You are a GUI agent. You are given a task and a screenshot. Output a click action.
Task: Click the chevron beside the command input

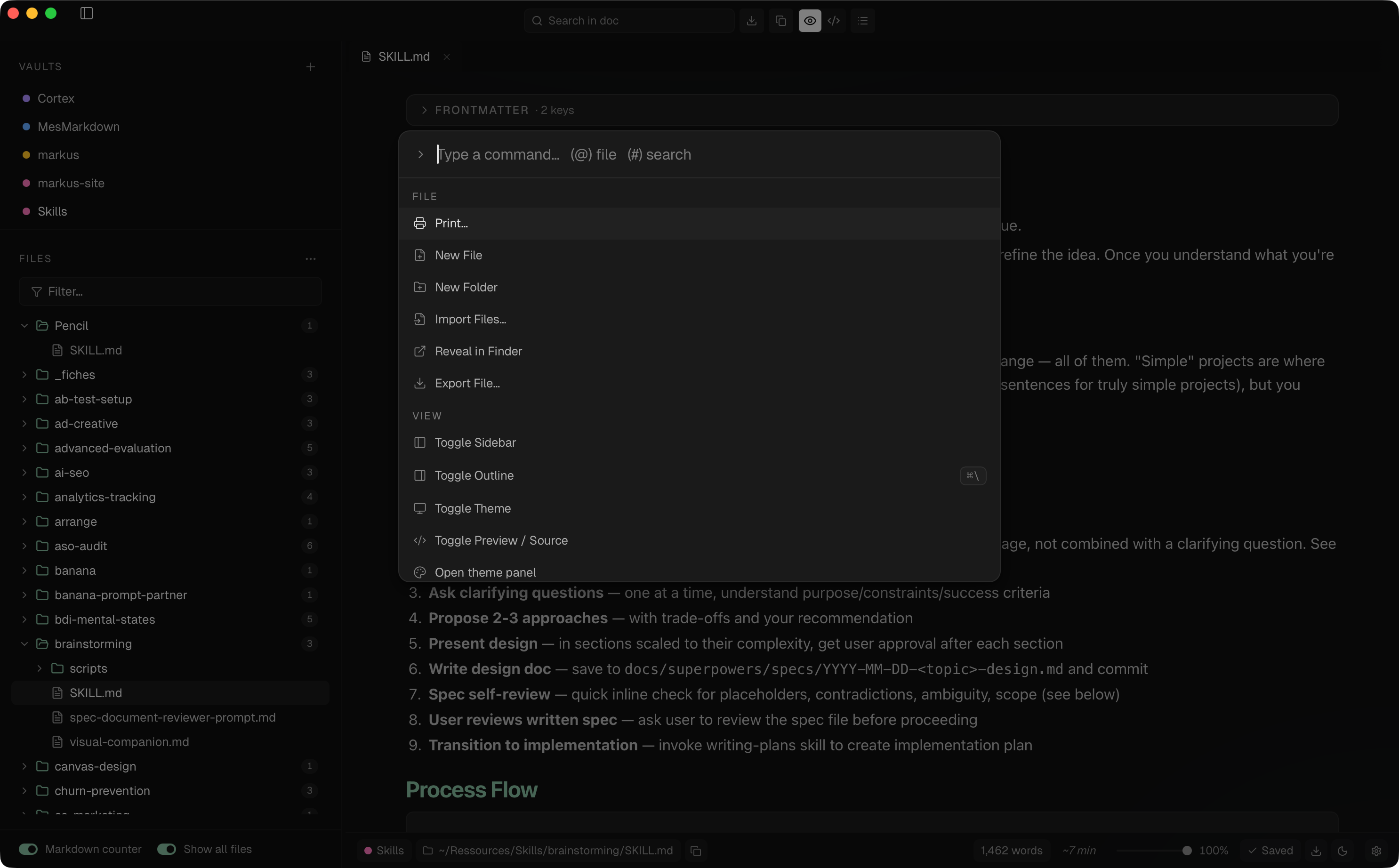coord(420,154)
